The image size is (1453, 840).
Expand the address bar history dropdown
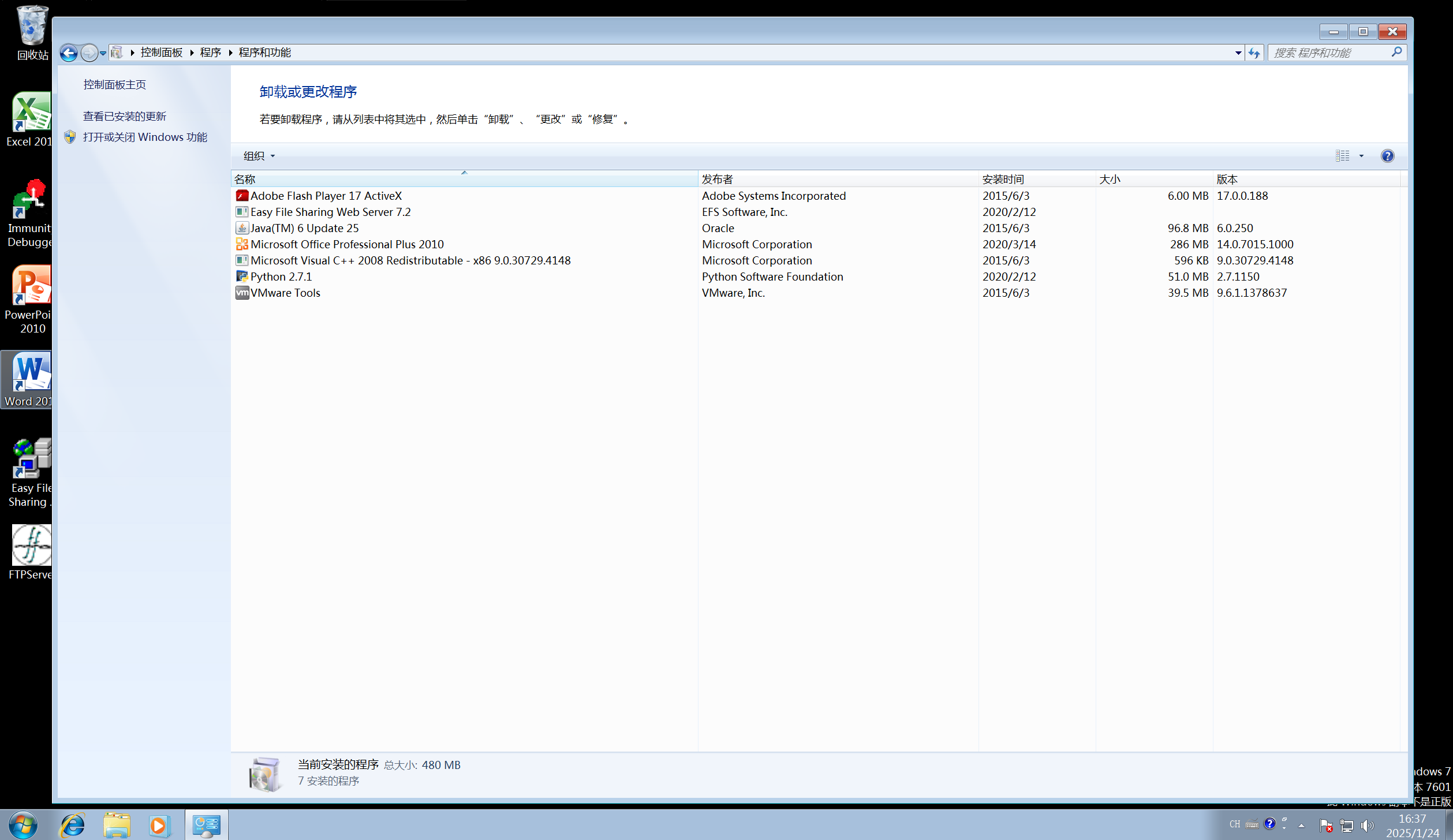pyautogui.click(x=1238, y=53)
